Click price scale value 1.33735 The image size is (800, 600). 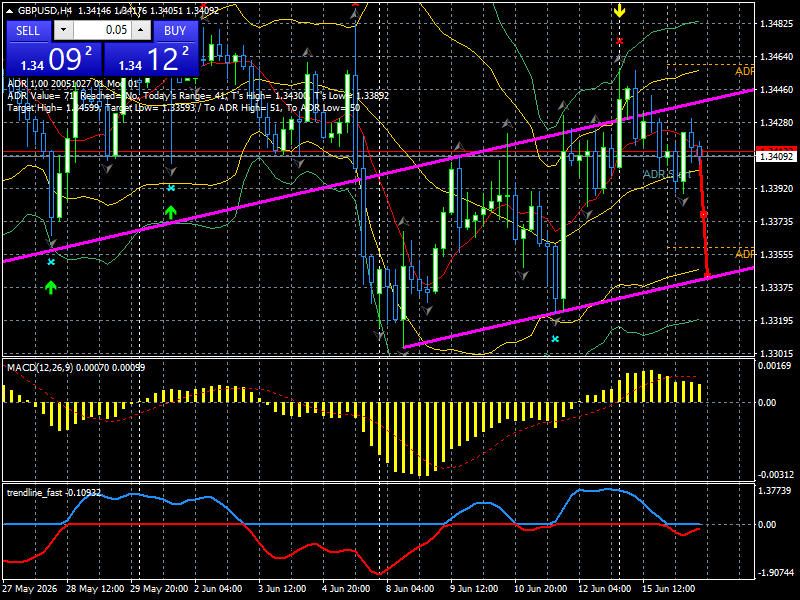click(x=777, y=221)
